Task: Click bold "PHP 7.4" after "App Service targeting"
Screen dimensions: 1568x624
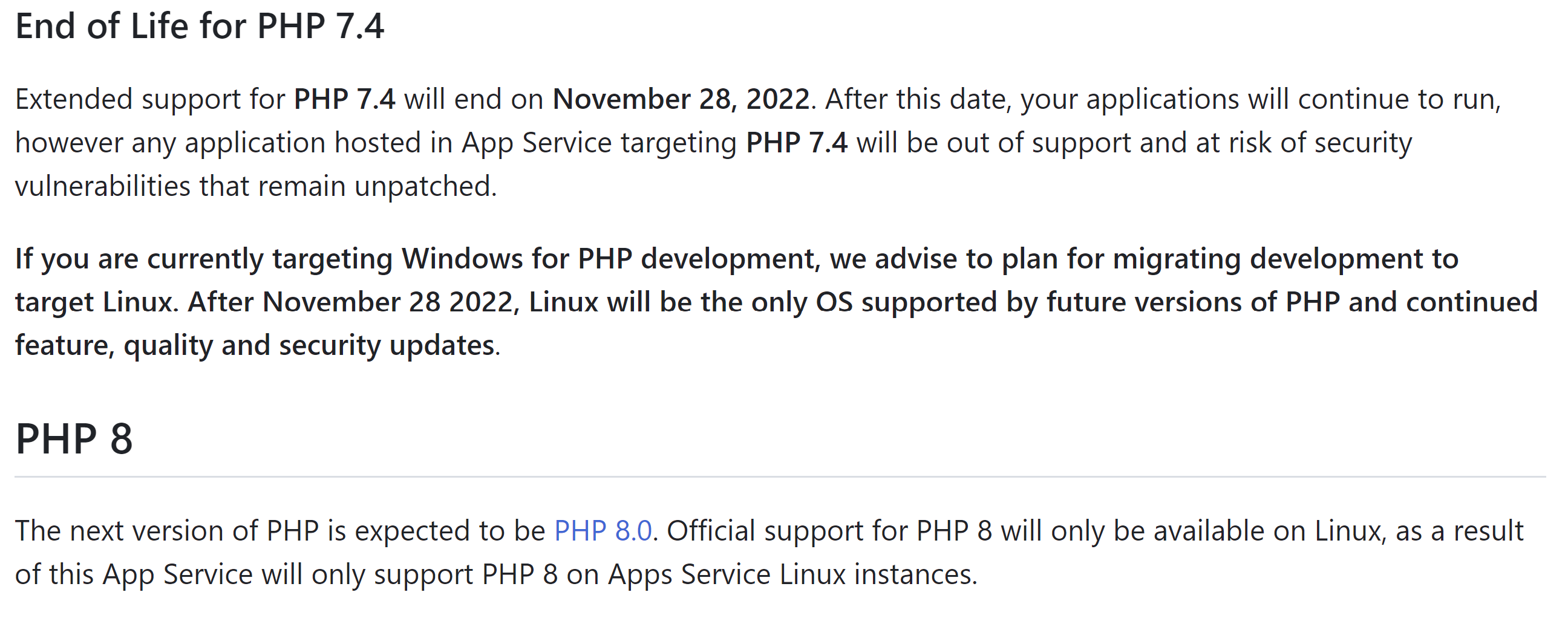Action: [796, 143]
